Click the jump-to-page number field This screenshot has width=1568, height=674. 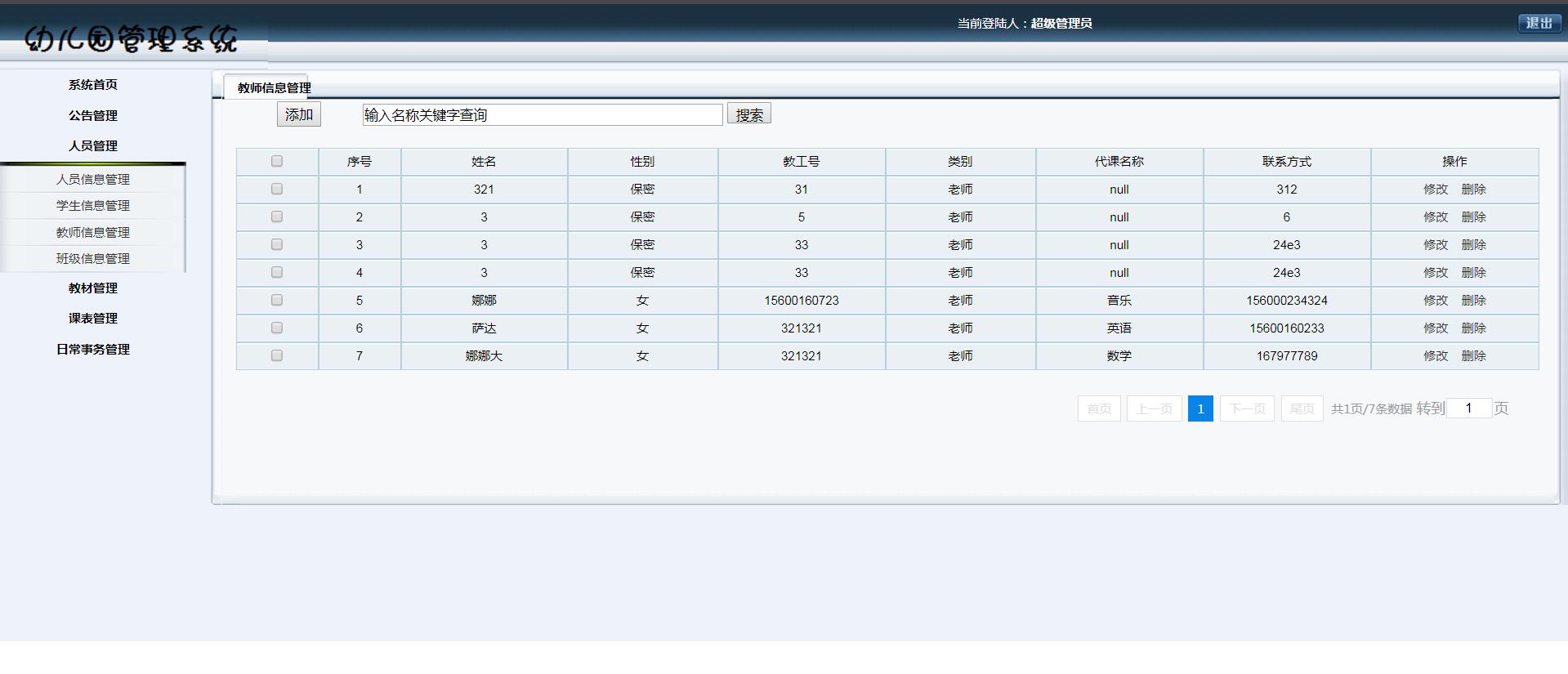tap(1468, 408)
